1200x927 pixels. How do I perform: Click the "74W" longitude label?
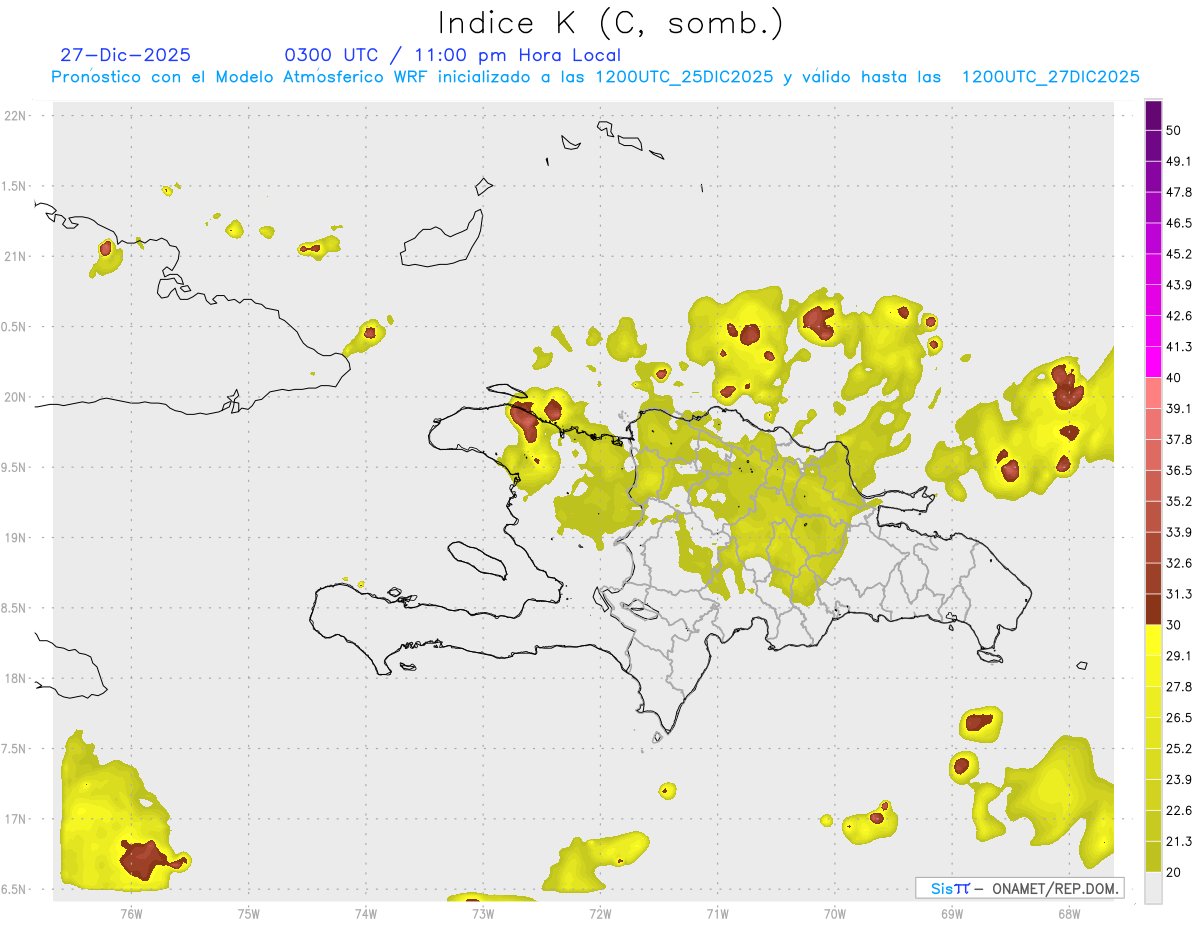point(366,913)
